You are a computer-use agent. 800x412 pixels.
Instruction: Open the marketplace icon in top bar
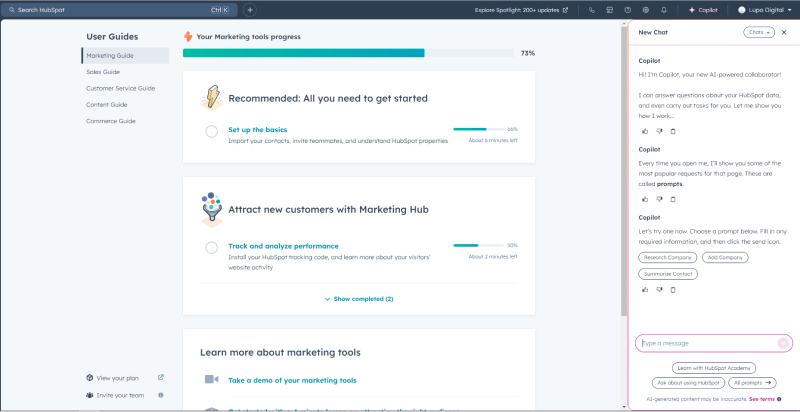point(610,10)
